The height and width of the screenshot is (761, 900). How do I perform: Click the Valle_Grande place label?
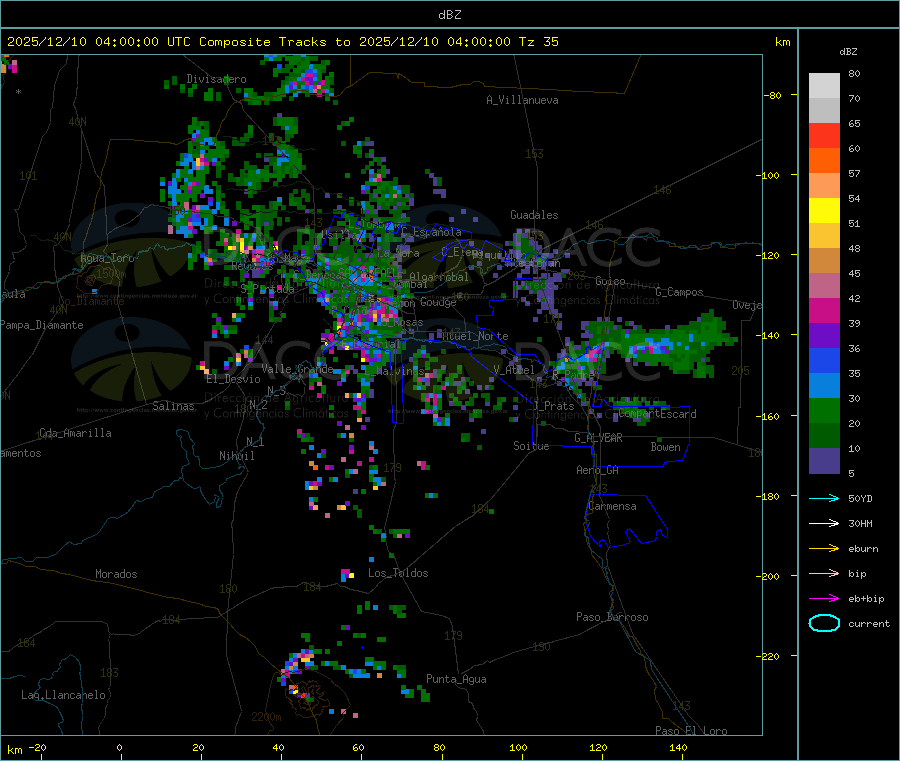297,368
